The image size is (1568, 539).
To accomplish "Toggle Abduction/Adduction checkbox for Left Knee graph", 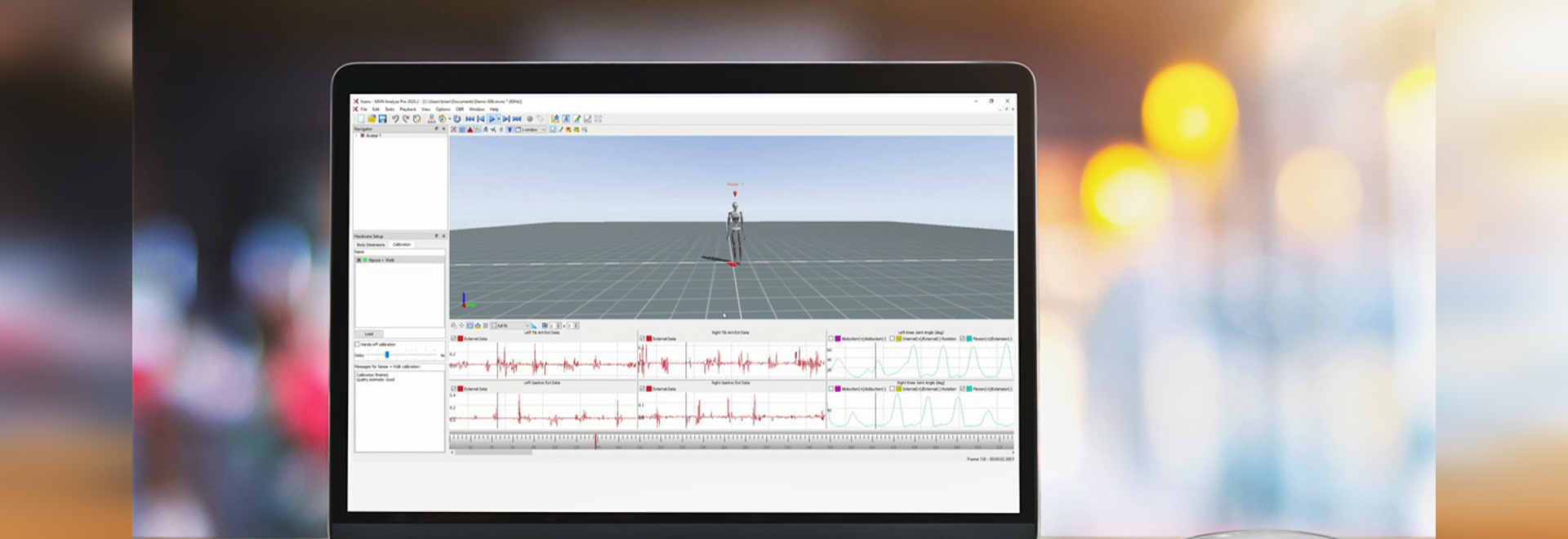I will pos(831,339).
